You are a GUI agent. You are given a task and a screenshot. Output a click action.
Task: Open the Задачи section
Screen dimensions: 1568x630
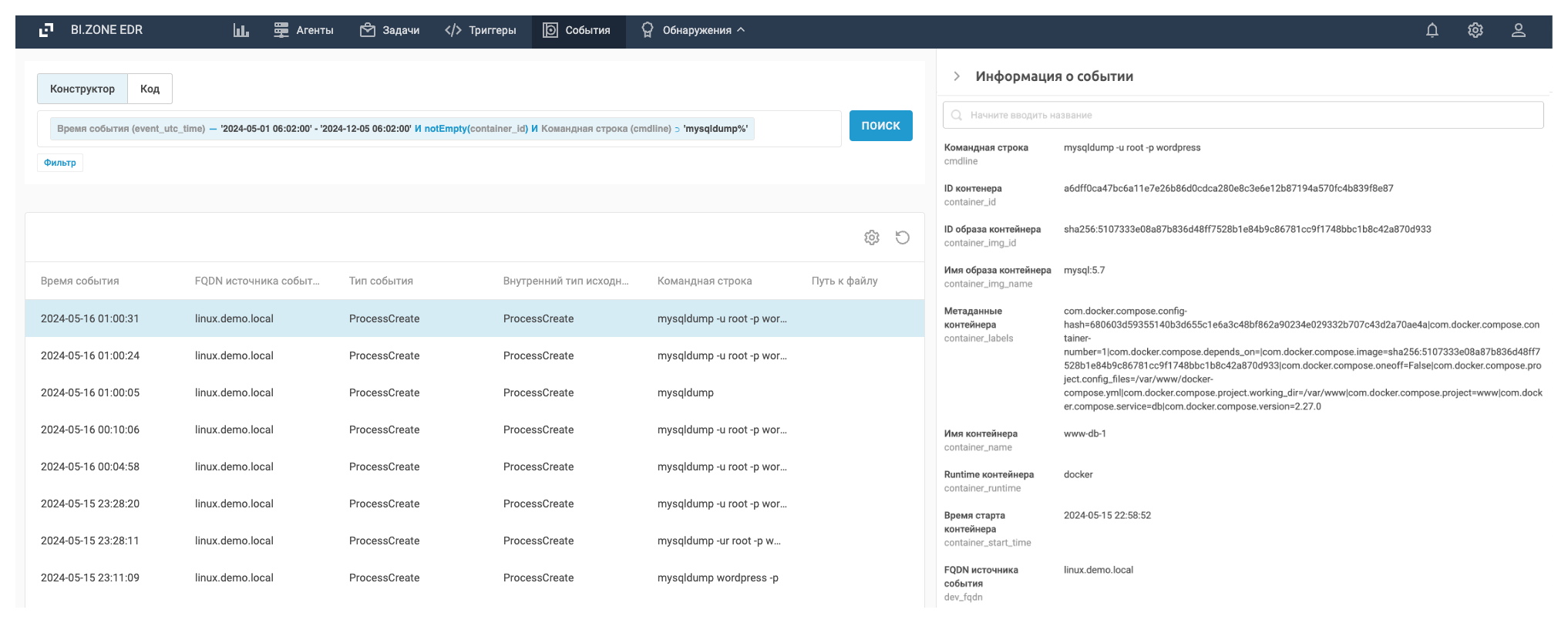[390, 30]
